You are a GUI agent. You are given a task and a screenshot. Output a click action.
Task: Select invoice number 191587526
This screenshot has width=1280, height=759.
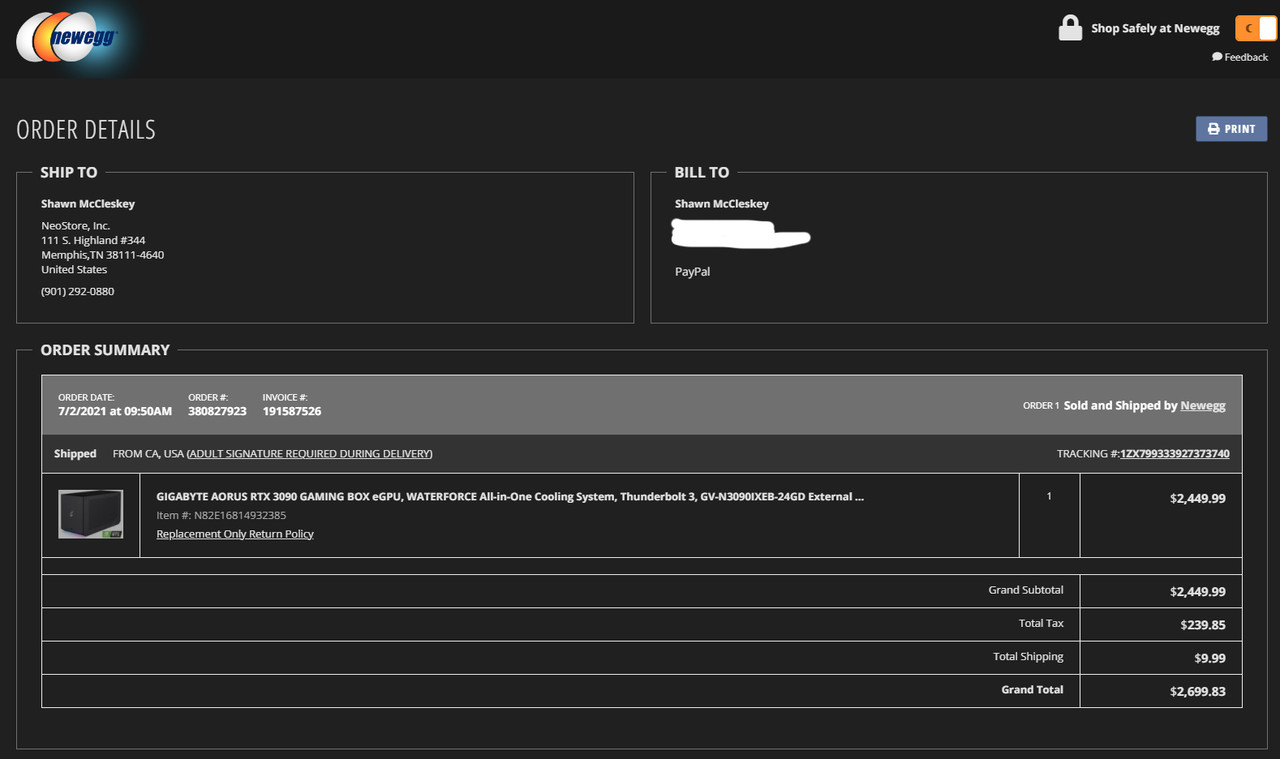coord(292,411)
